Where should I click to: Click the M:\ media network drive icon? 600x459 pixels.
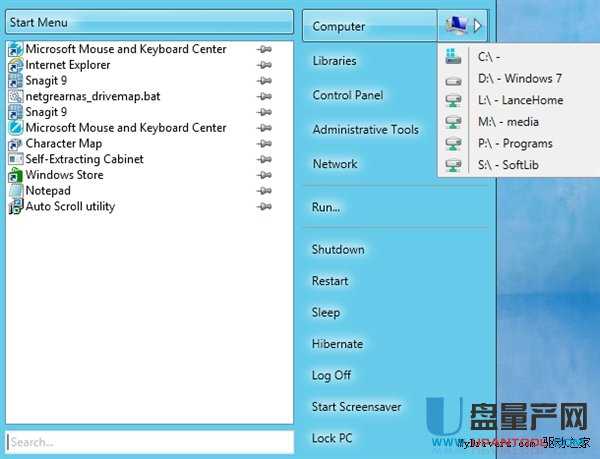pyautogui.click(x=453, y=122)
